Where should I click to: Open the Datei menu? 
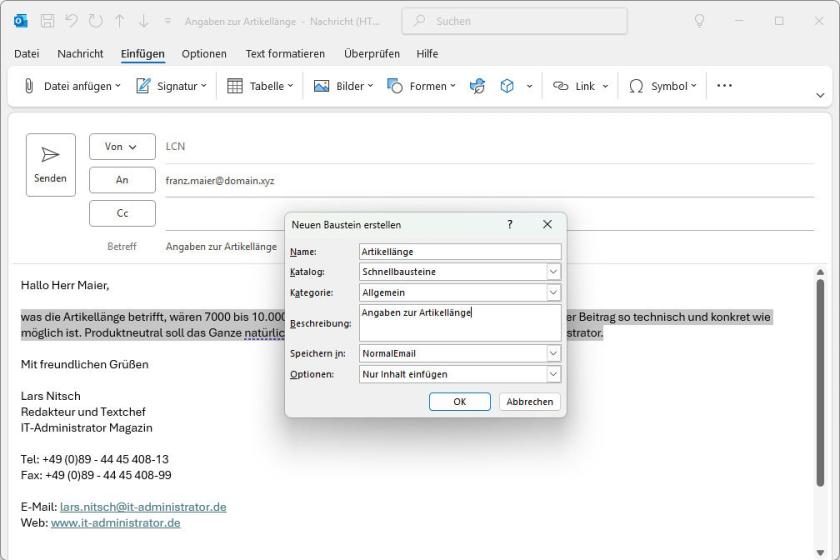point(27,54)
